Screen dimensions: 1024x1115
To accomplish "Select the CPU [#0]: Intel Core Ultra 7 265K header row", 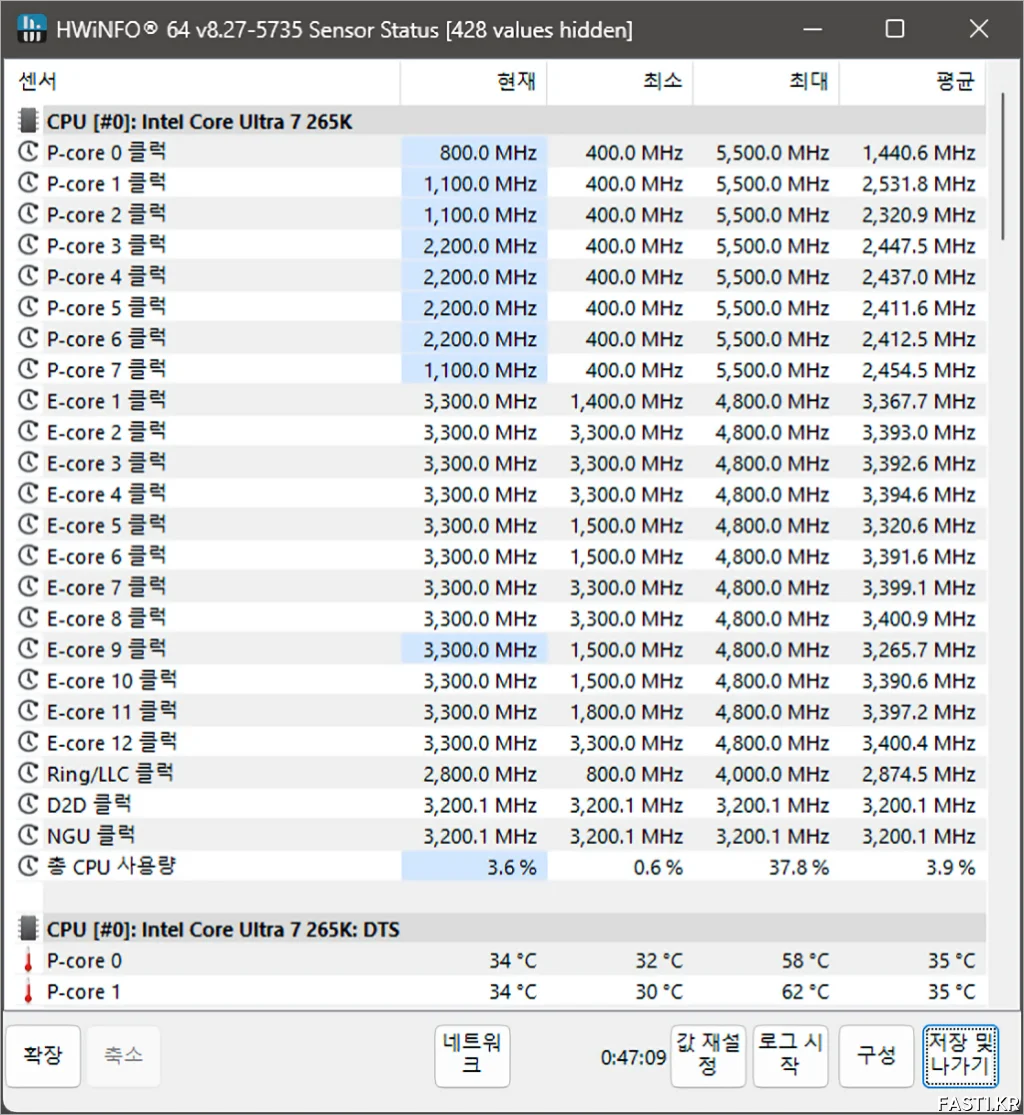I will [x=501, y=121].
